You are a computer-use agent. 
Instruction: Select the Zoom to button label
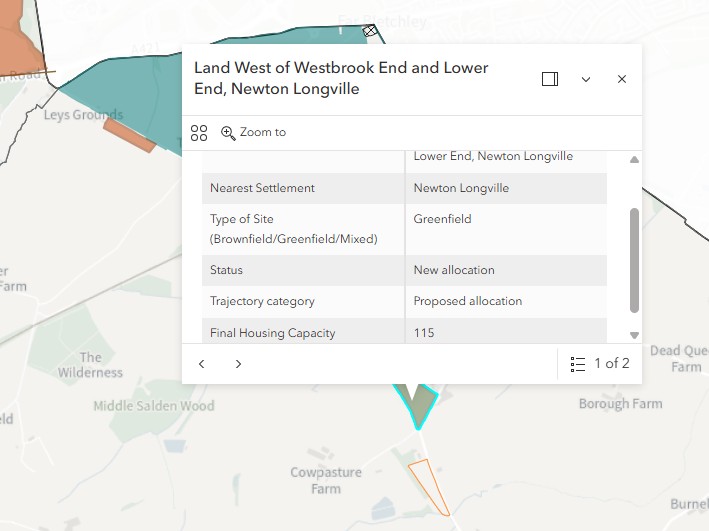coord(263,132)
